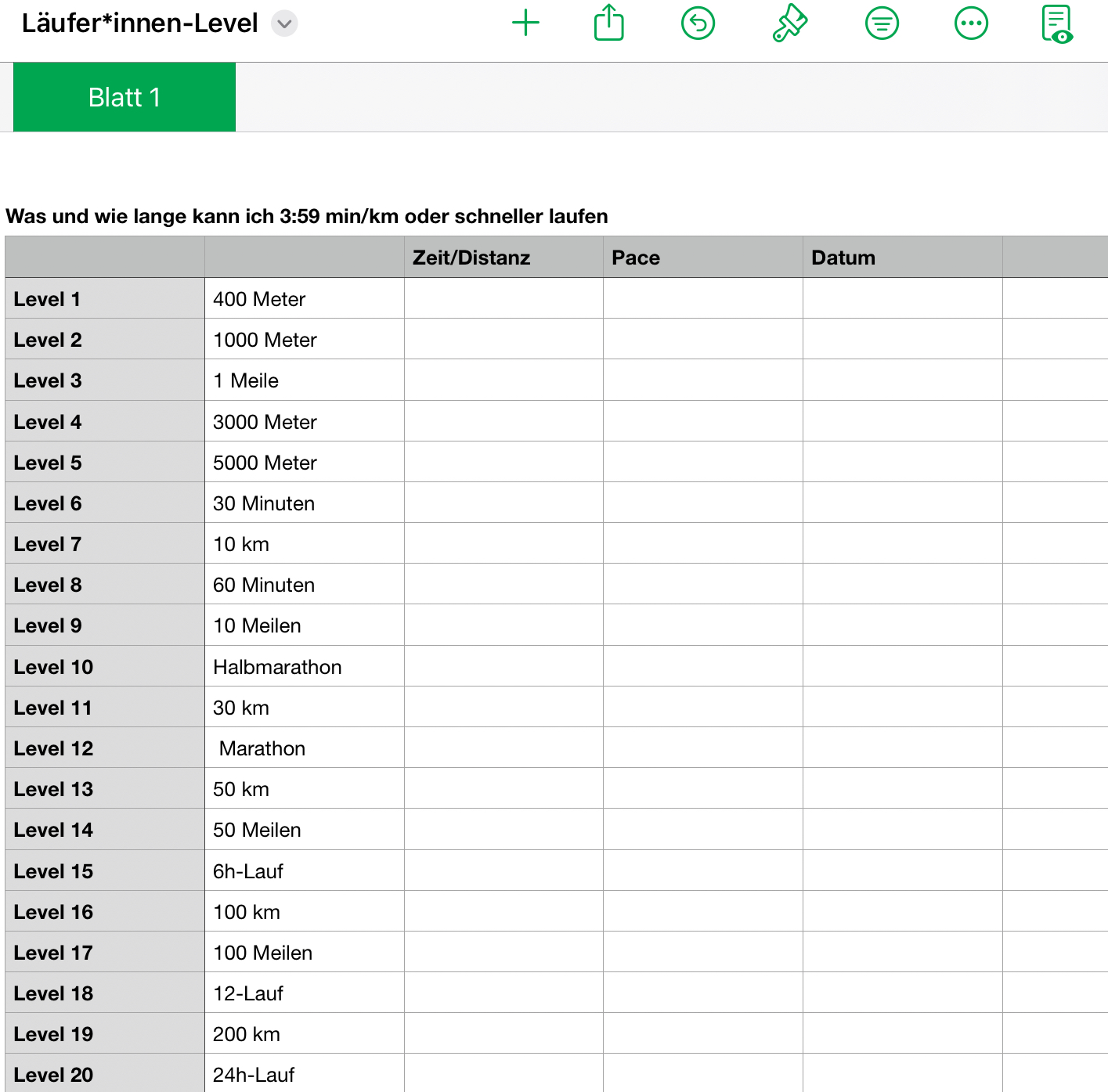Select the cell Marathon
This screenshot has height=1092, width=1108.
click(x=305, y=748)
